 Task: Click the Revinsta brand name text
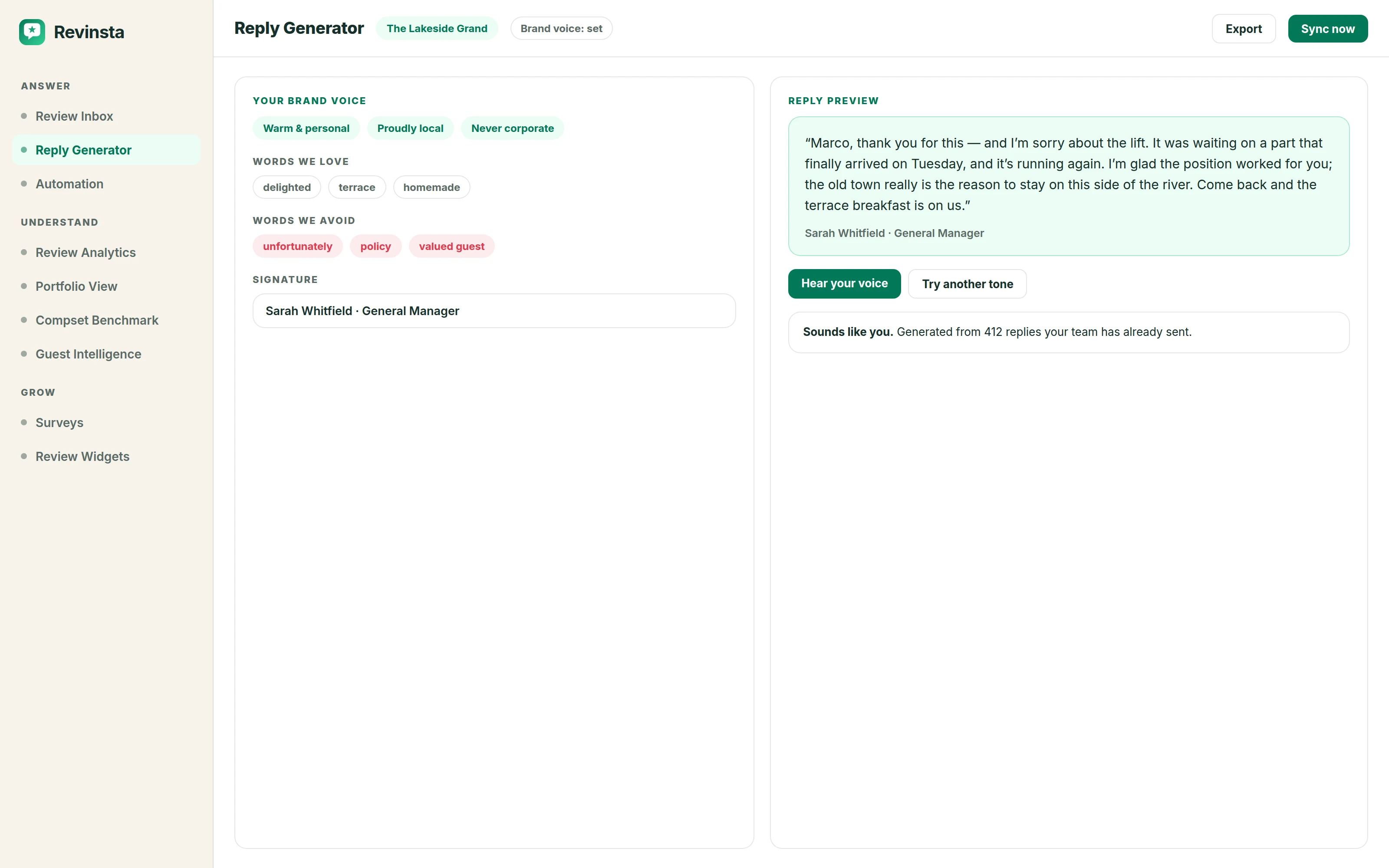89,32
